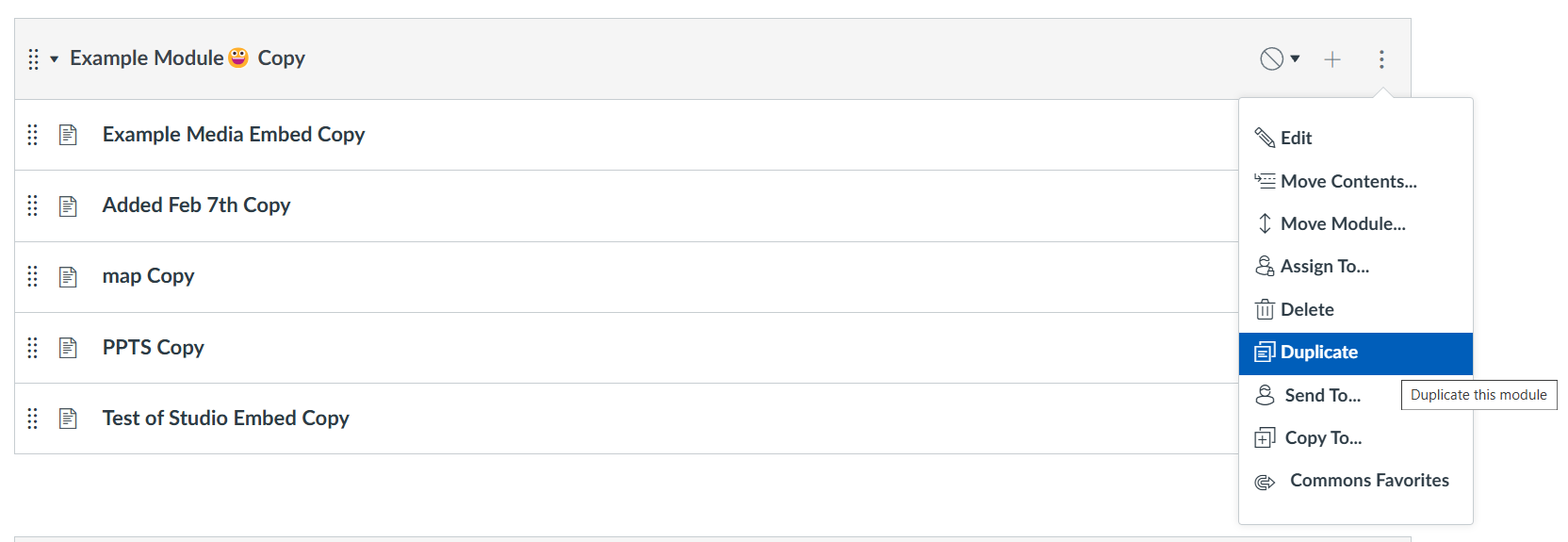
Task: Choose Move Contents... in the menu
Action: pyautogui.click(x=1347, y=181)
